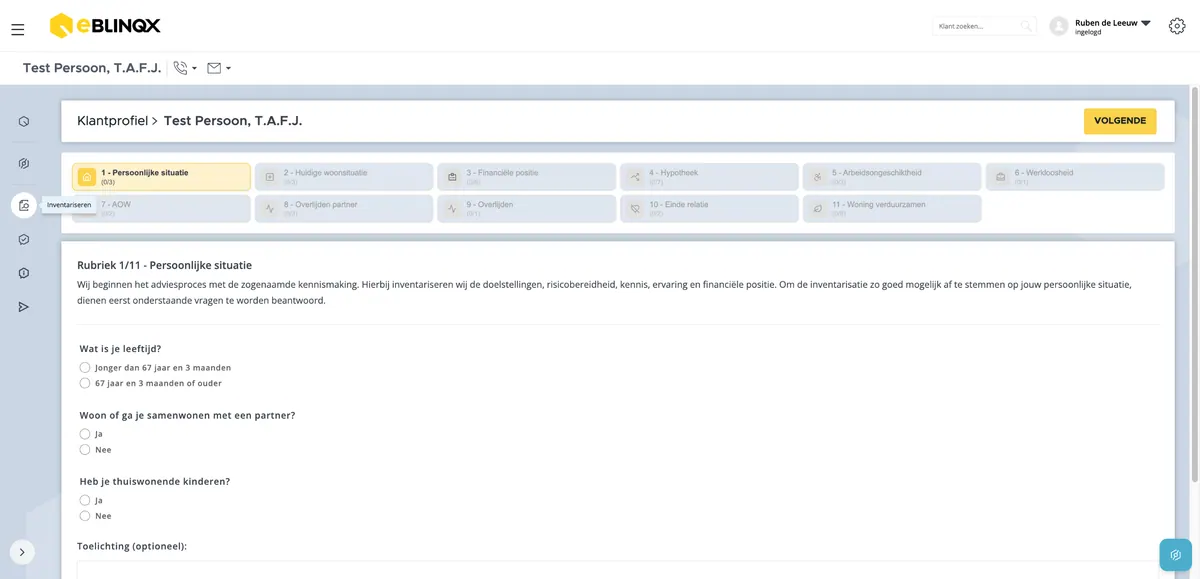
Task: Open the "8 - Overlijden partner" tab
Action: (344, 209)
